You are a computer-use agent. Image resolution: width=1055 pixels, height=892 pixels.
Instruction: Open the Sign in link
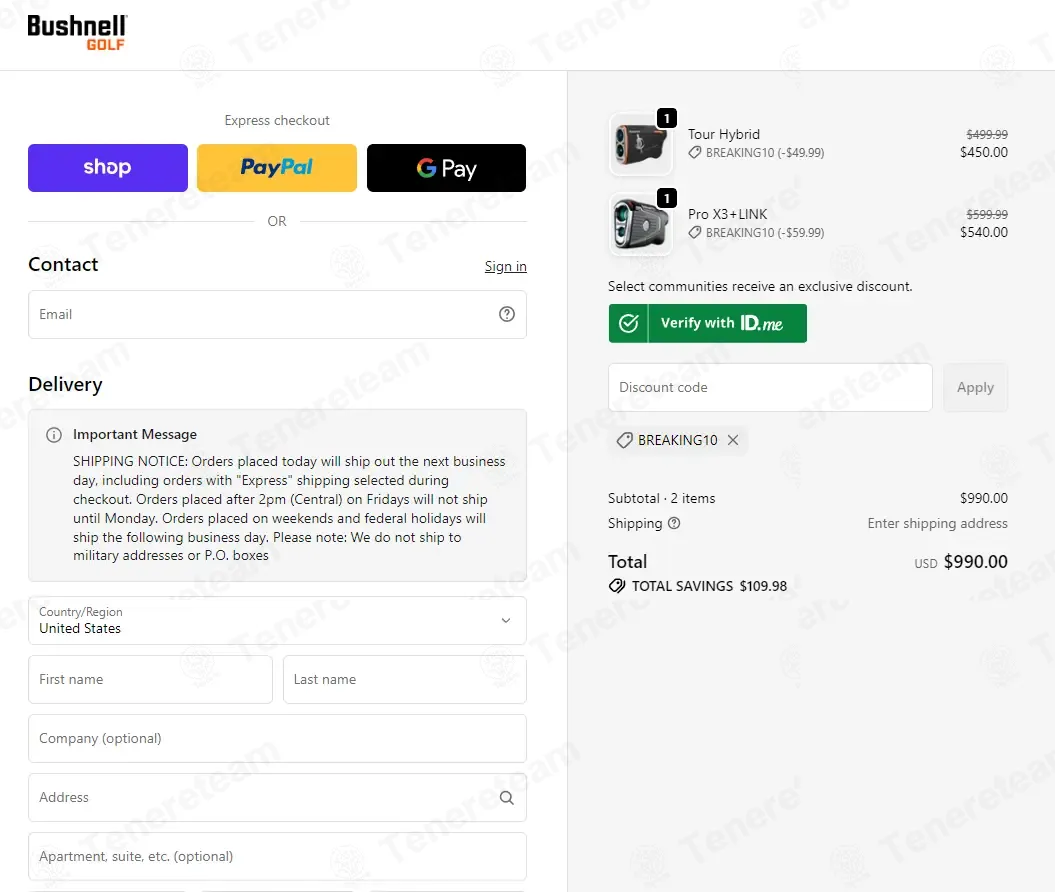pos(505,266)
